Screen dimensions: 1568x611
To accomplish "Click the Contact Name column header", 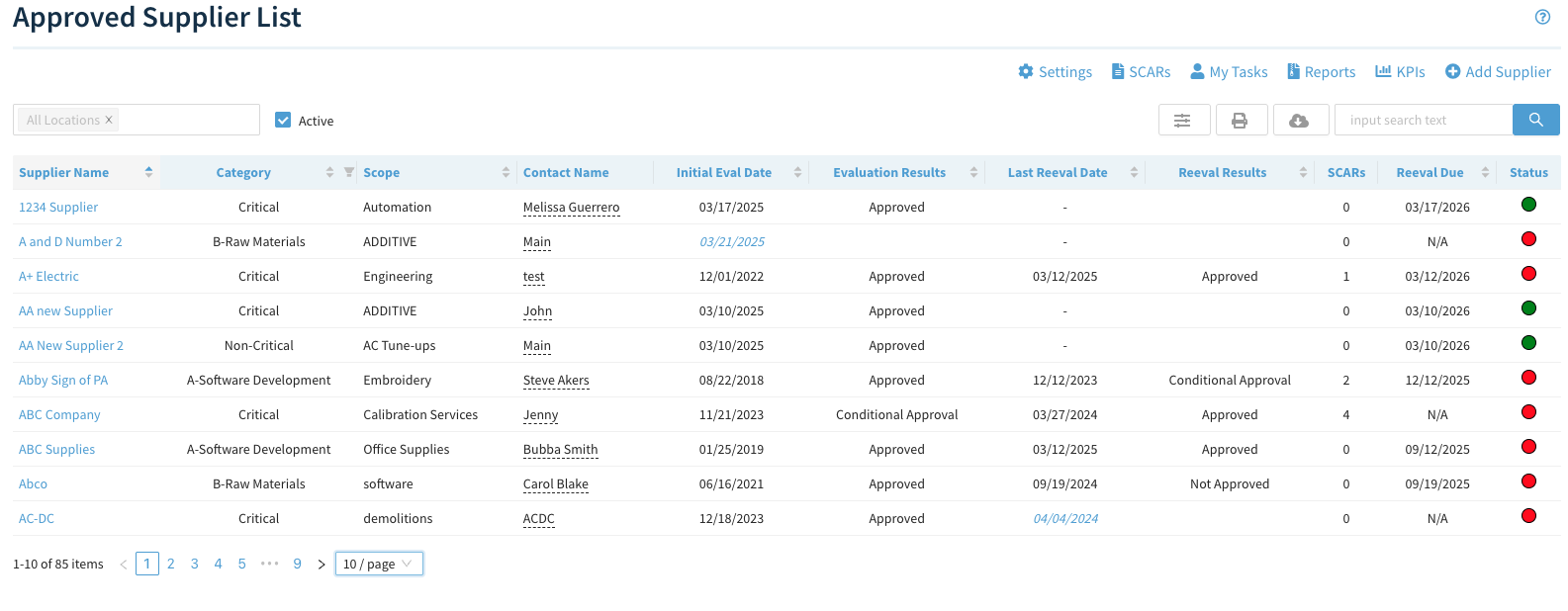I will (x=566, y=172).
